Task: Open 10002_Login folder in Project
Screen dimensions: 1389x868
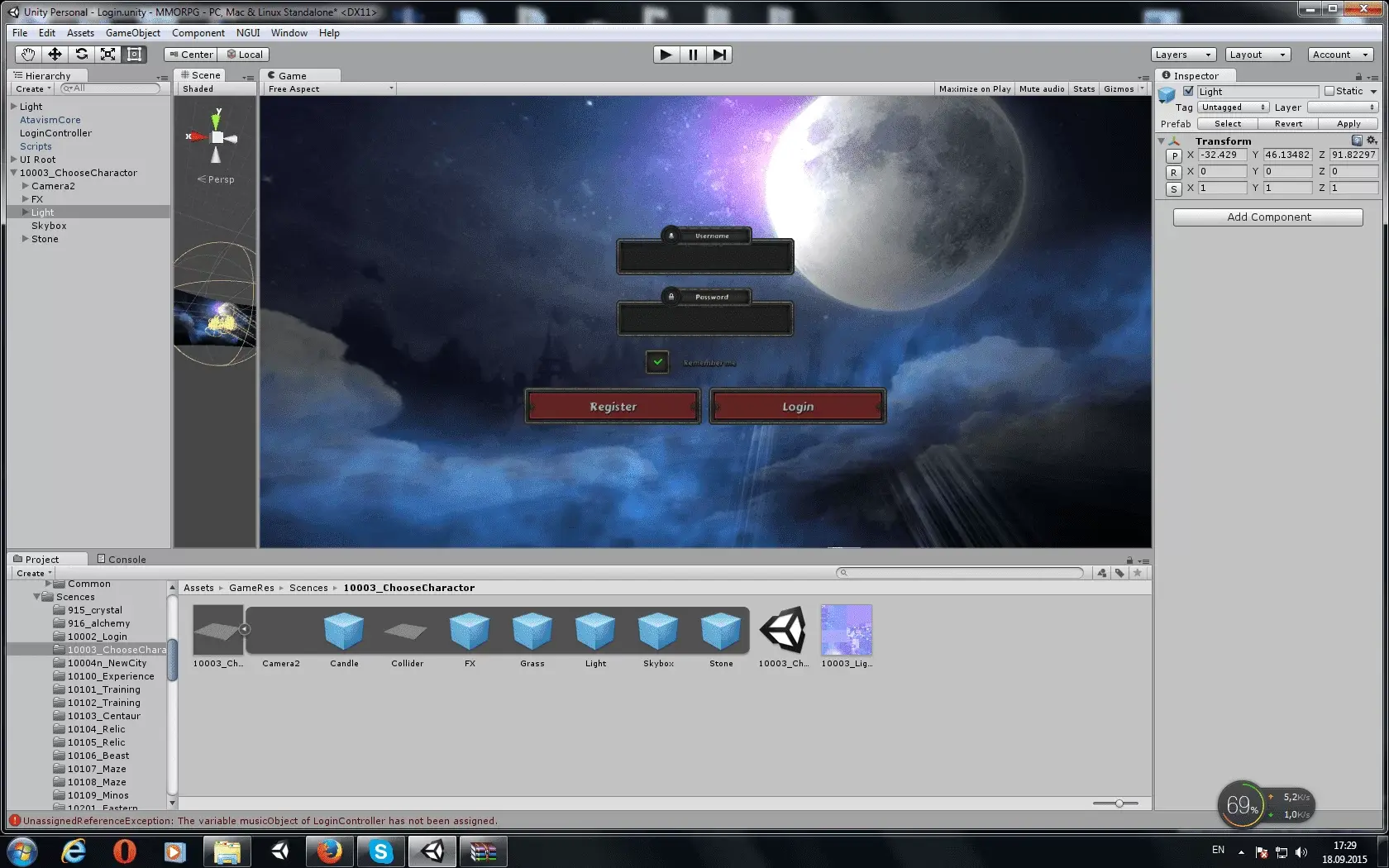Action: coord(97,637)
